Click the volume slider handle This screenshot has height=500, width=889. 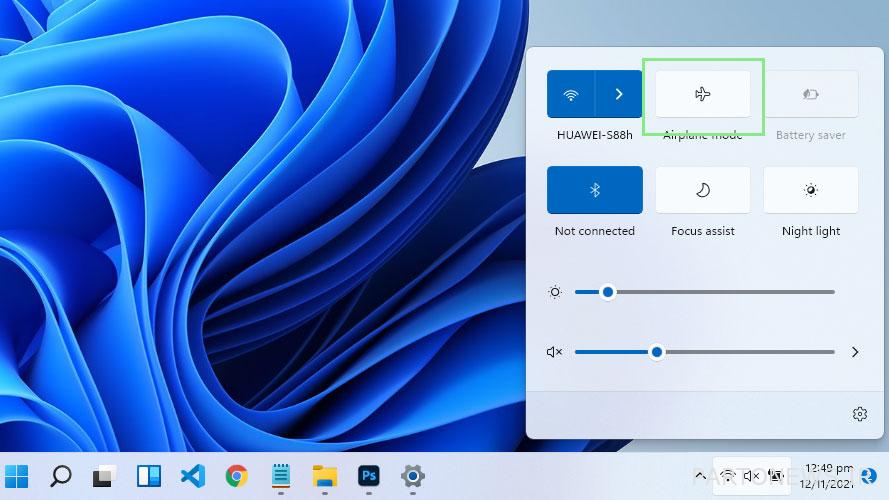tap(657, 352)
